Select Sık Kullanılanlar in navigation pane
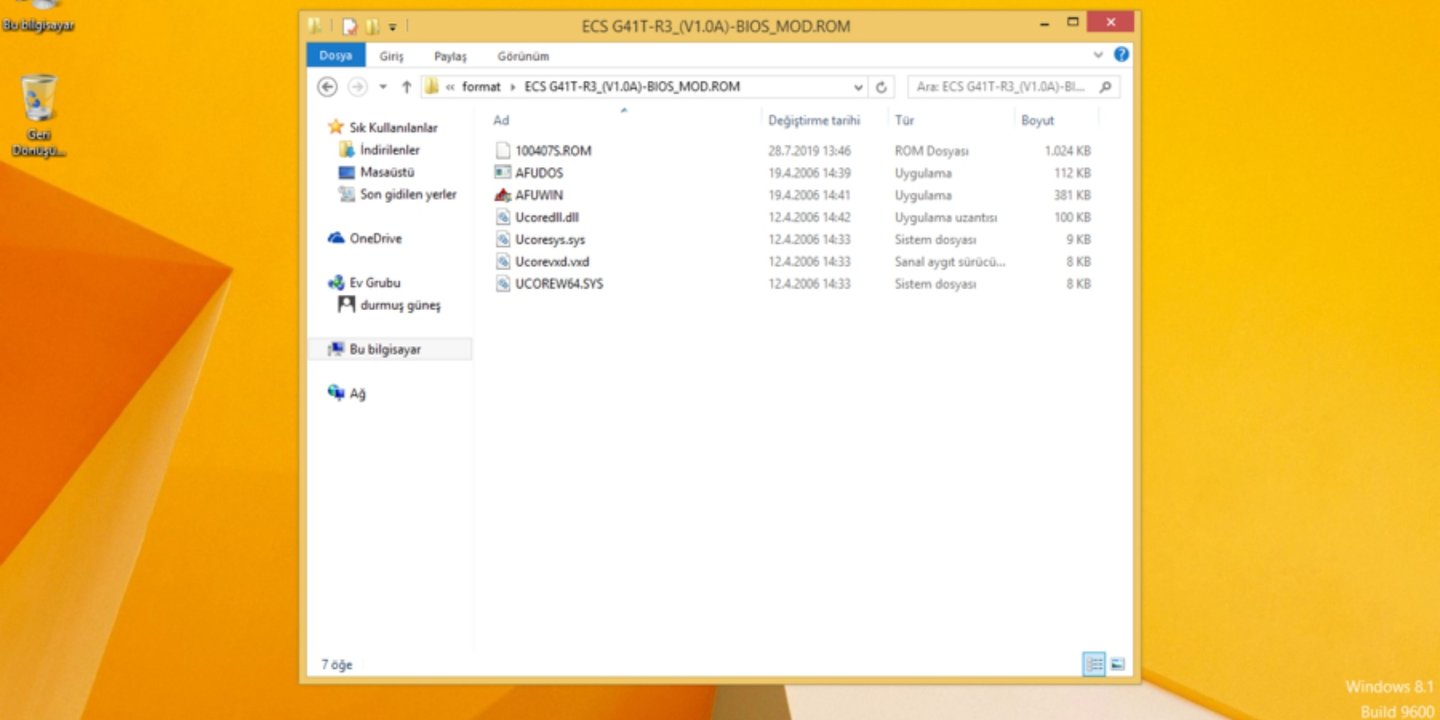The width and height of the screenshot is (1440, 720). click(x=393, y=128)
